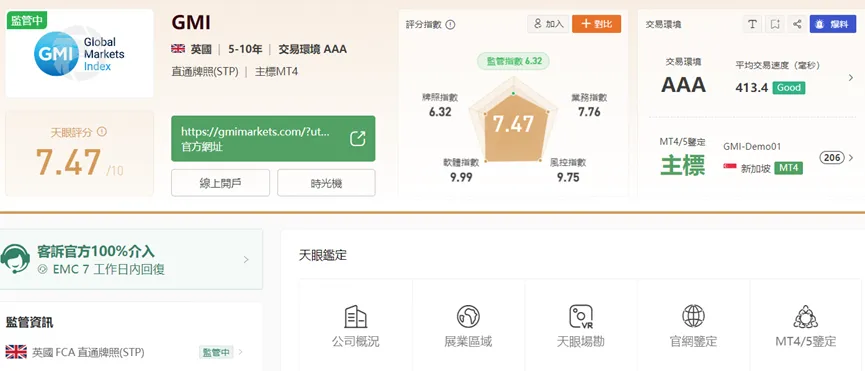Expand the FCA license row chevron
The image size is (865, 371).
[x=241, y=352]
